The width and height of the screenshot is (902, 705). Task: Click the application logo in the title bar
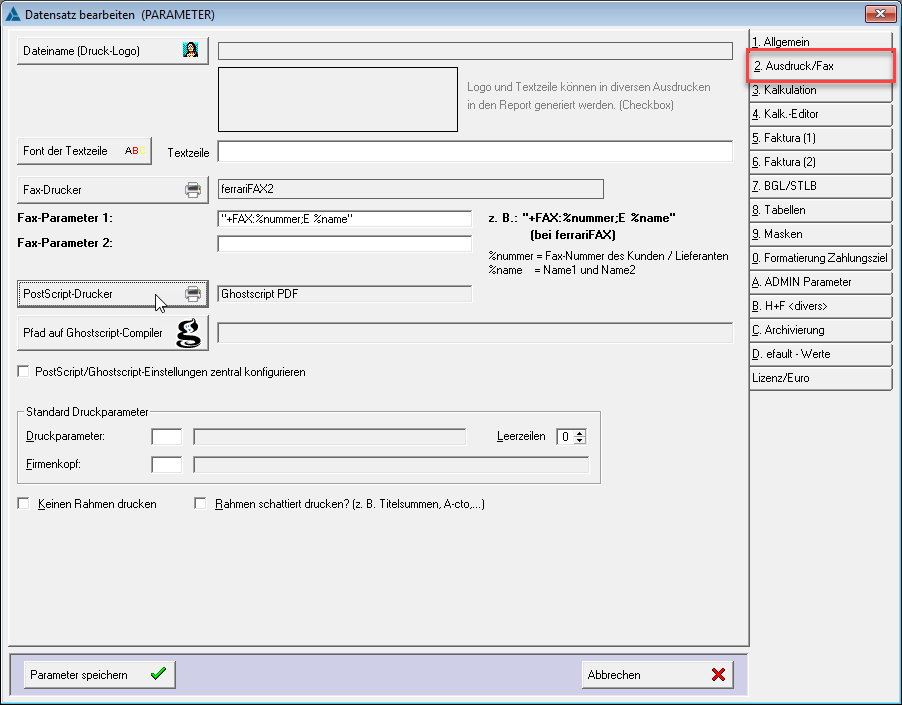[13, 13]
